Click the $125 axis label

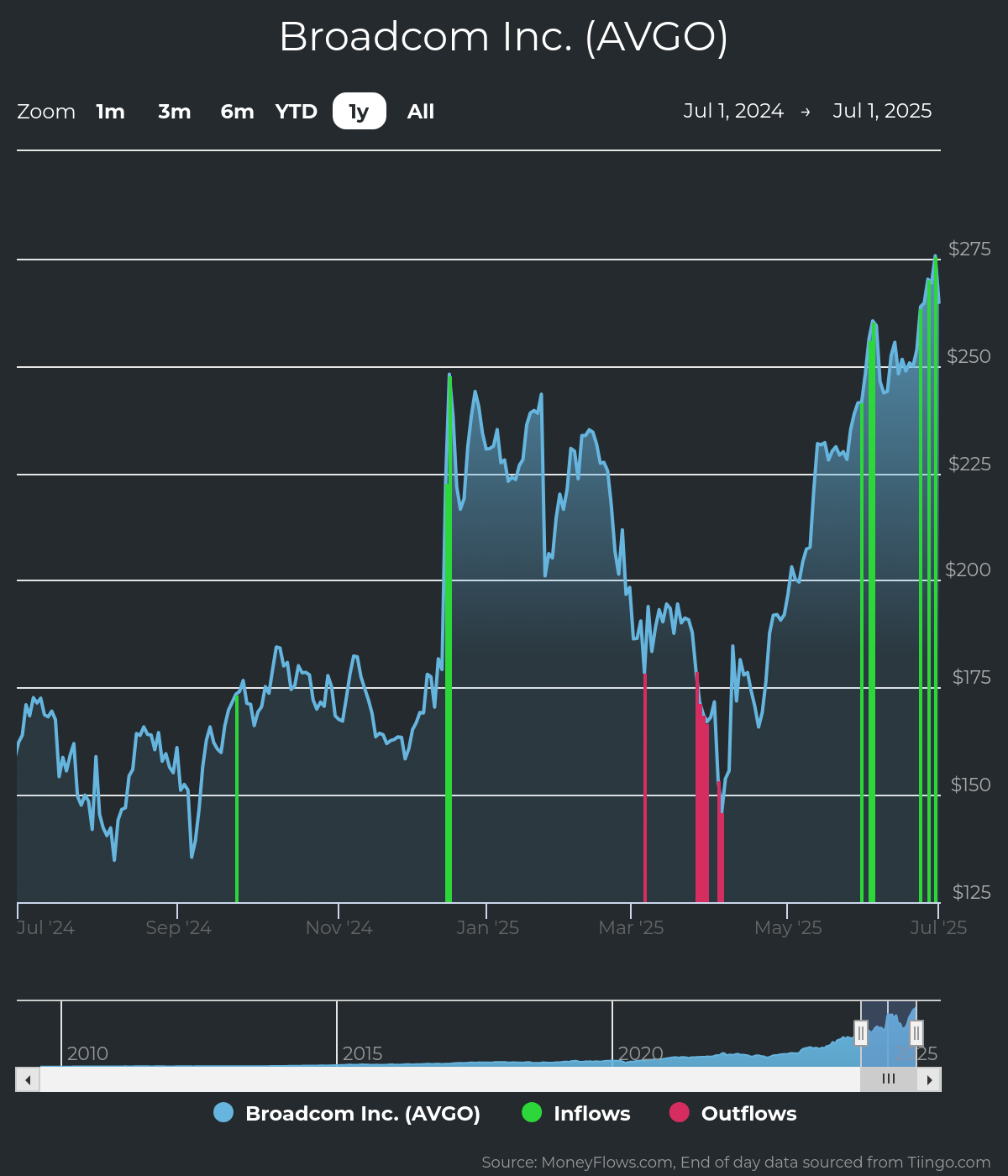click(971, 892)
